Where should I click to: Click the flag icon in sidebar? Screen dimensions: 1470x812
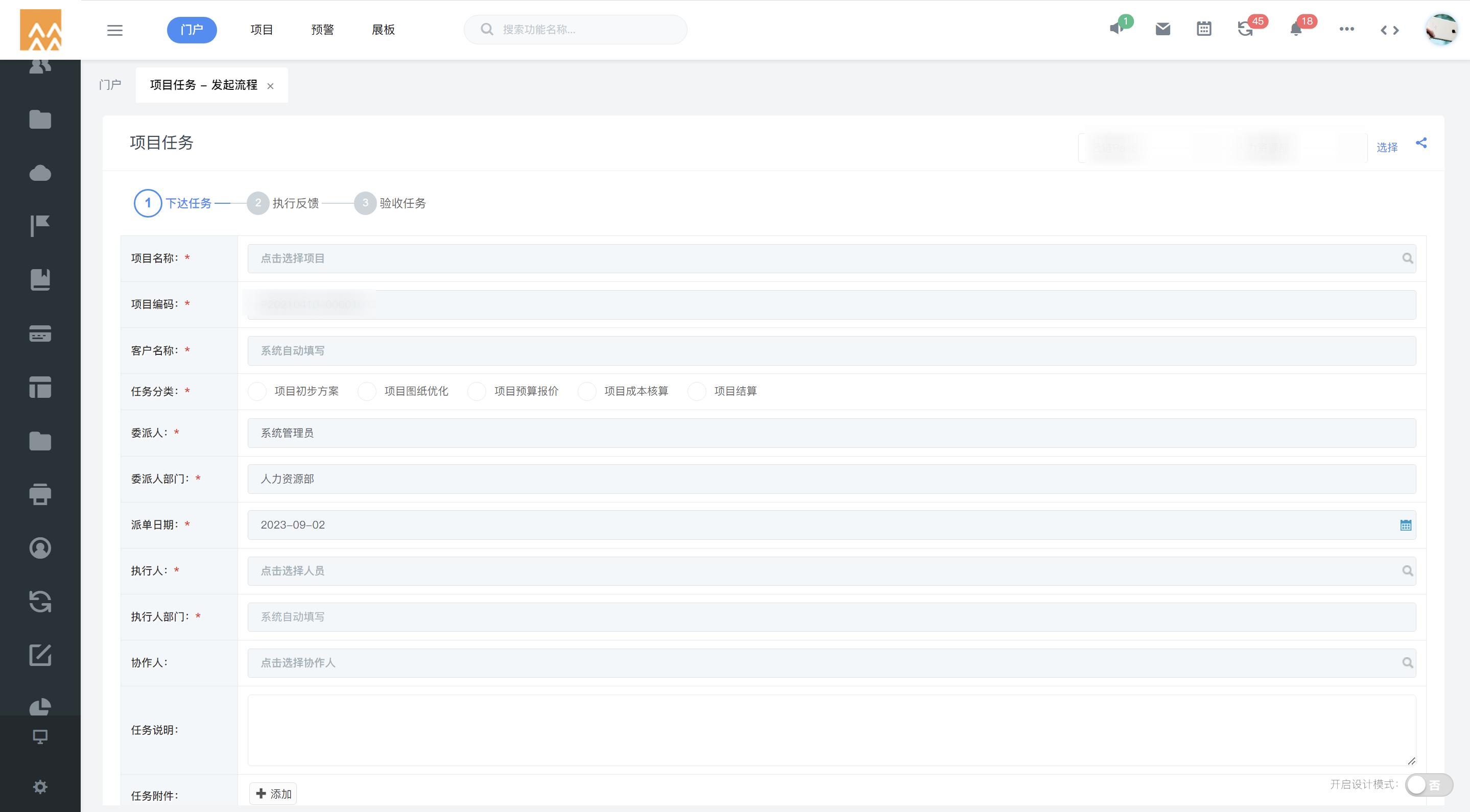[x=40, y=226]
